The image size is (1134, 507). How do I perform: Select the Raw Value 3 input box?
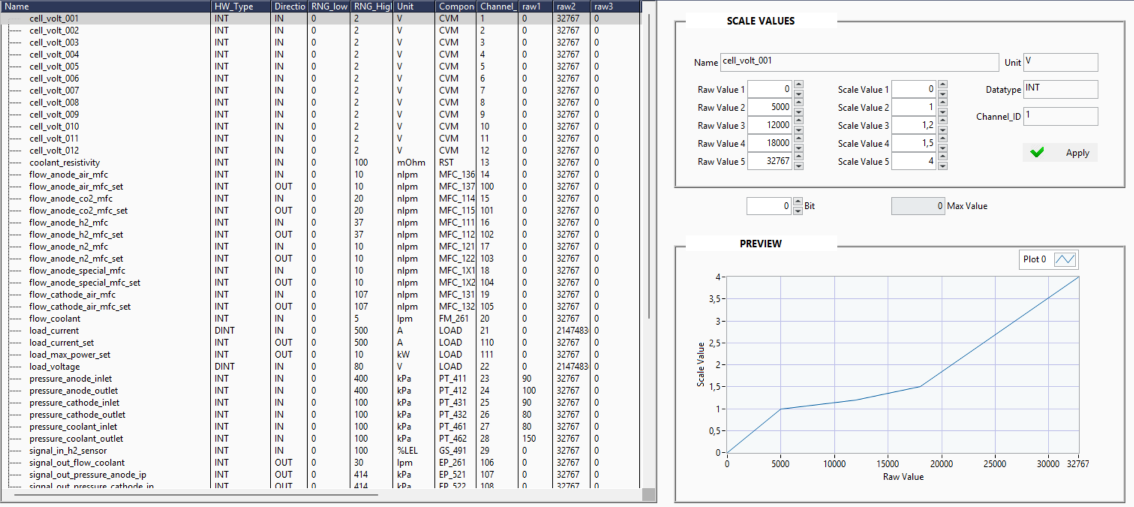point(768,125)
